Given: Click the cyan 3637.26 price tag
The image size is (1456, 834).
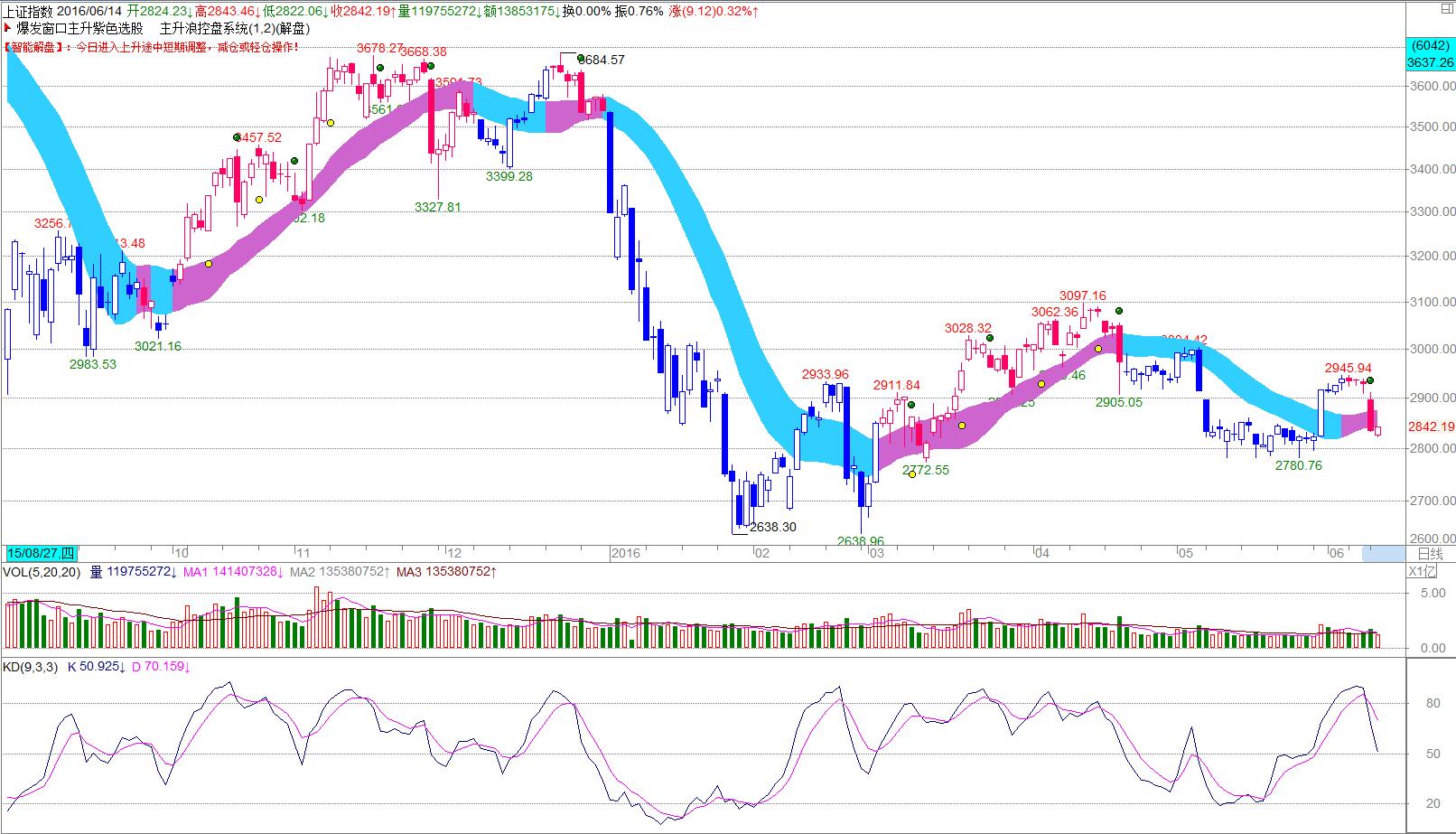Looking at the screenshot, I should click(x=1431, y=62).
